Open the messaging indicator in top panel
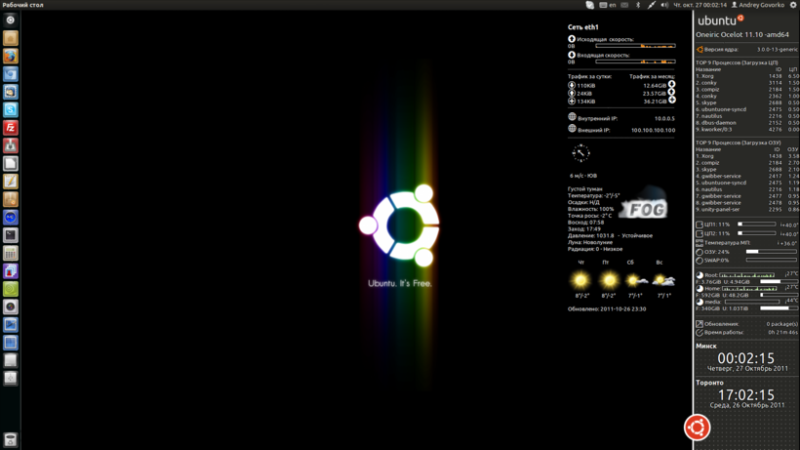Viewport: 800px width, 450px height. pos(590,5)
